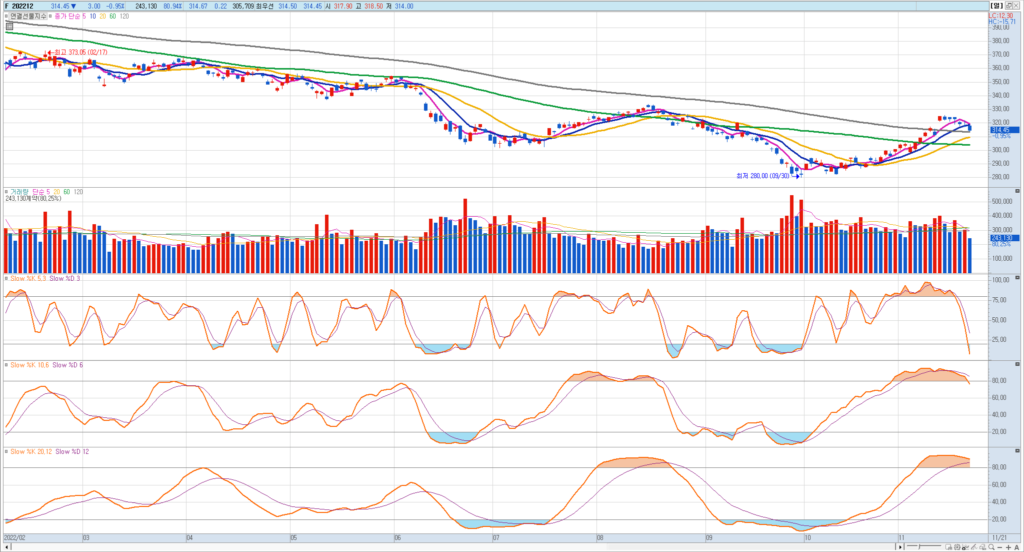
Task: Select the Slow %K 5,3 stochastic label
Action: point(26,277)
